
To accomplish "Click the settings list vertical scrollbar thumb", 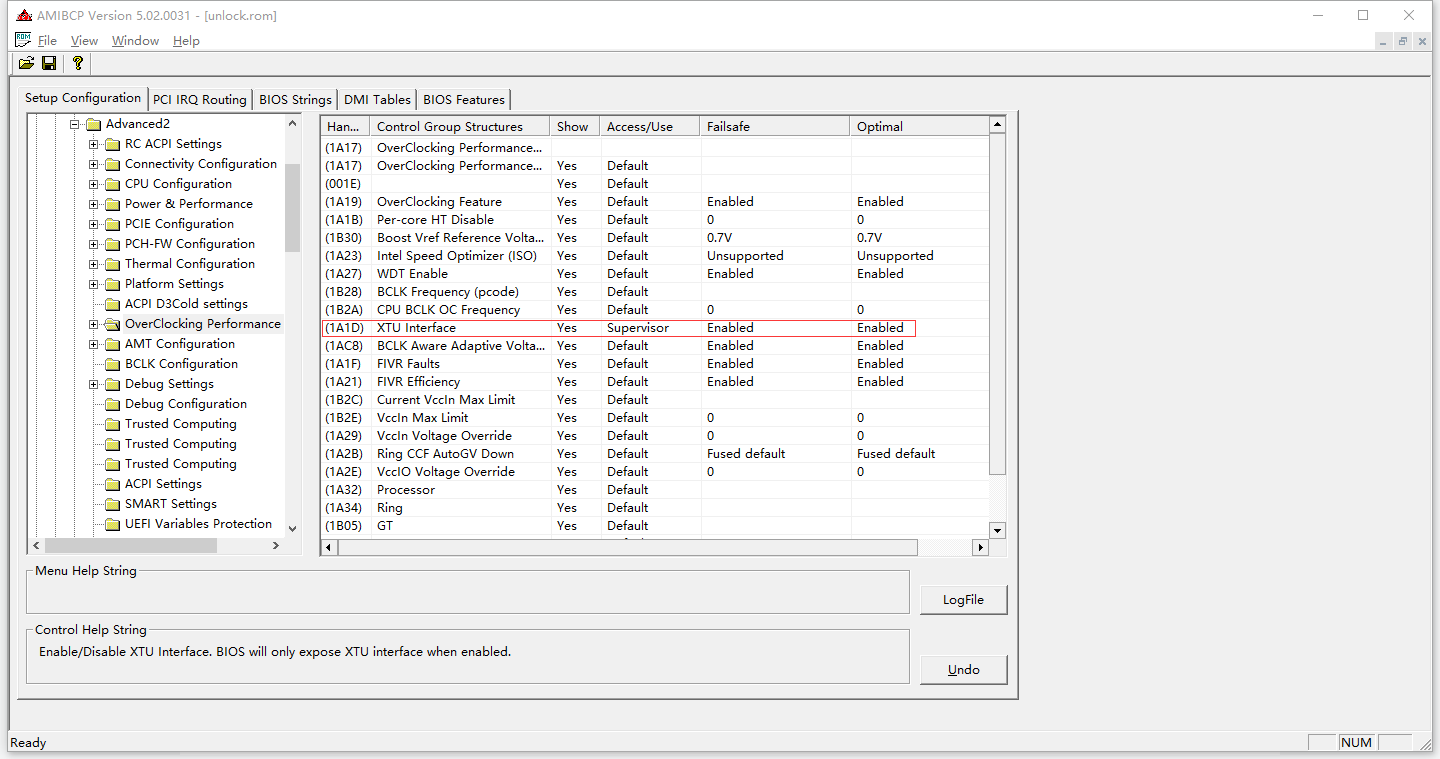I will click(x=997, y=304).
